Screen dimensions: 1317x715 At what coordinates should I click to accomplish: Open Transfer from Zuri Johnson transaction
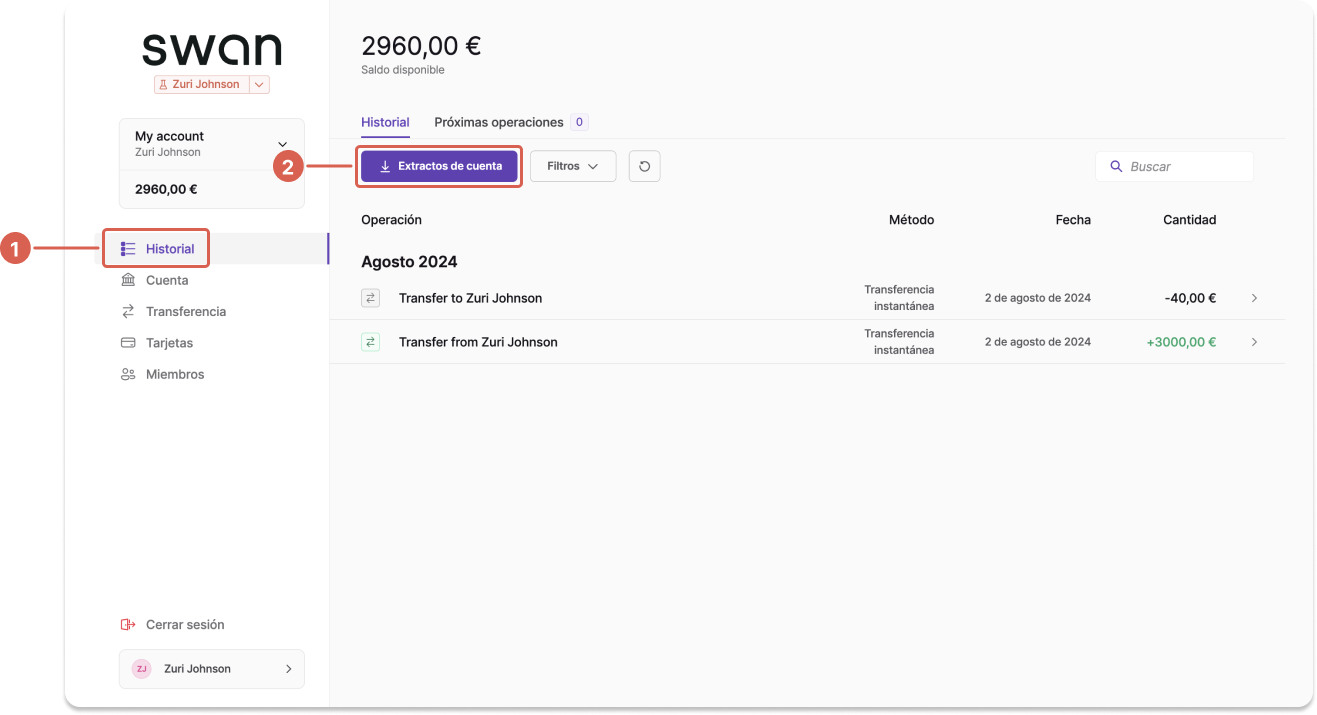point(807,342)
